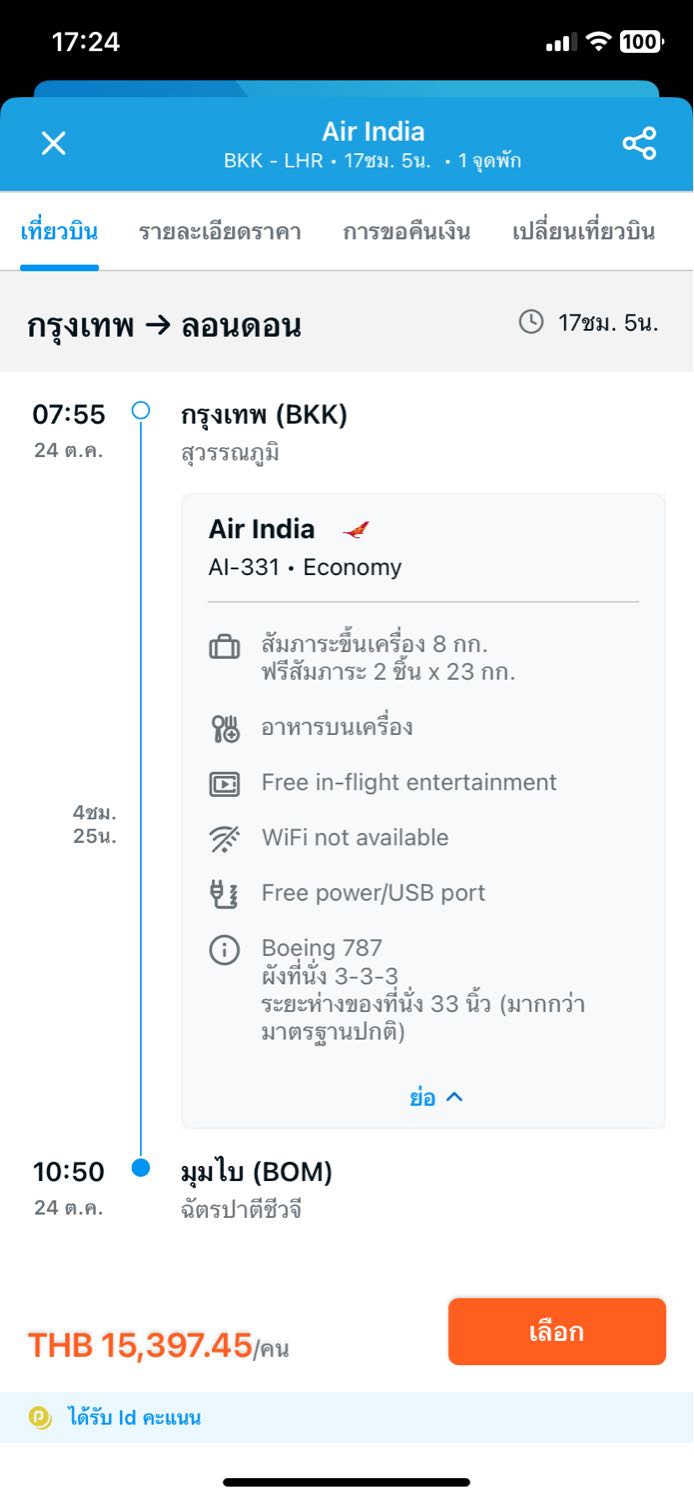Tap the Boeing 787 info icon
The height and width of the screenshot is (1500, 694).
click(x=224, y=950)
